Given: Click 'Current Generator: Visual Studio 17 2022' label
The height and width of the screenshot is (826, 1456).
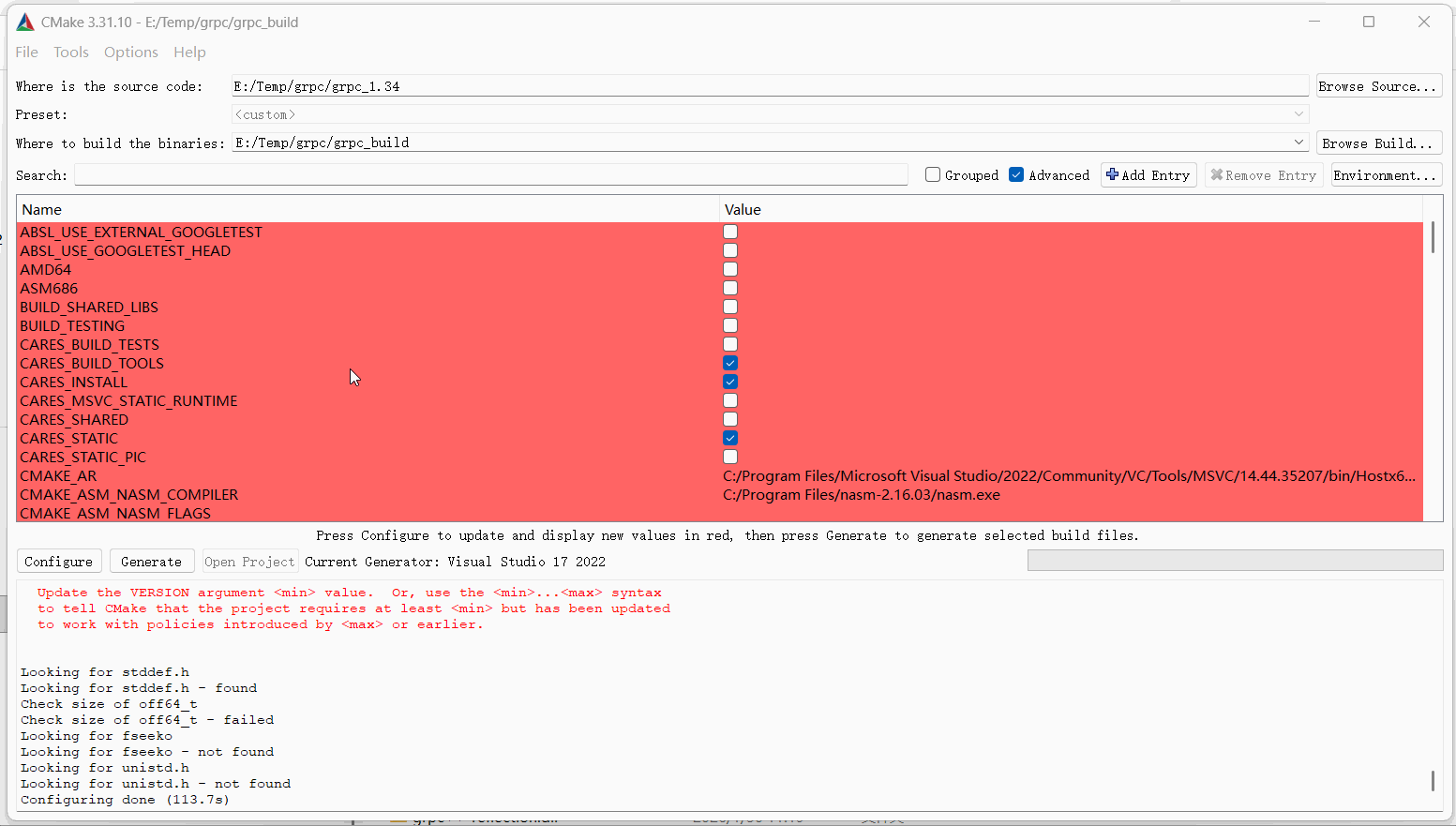Looking at the screenshot, I should coord(456,562).
